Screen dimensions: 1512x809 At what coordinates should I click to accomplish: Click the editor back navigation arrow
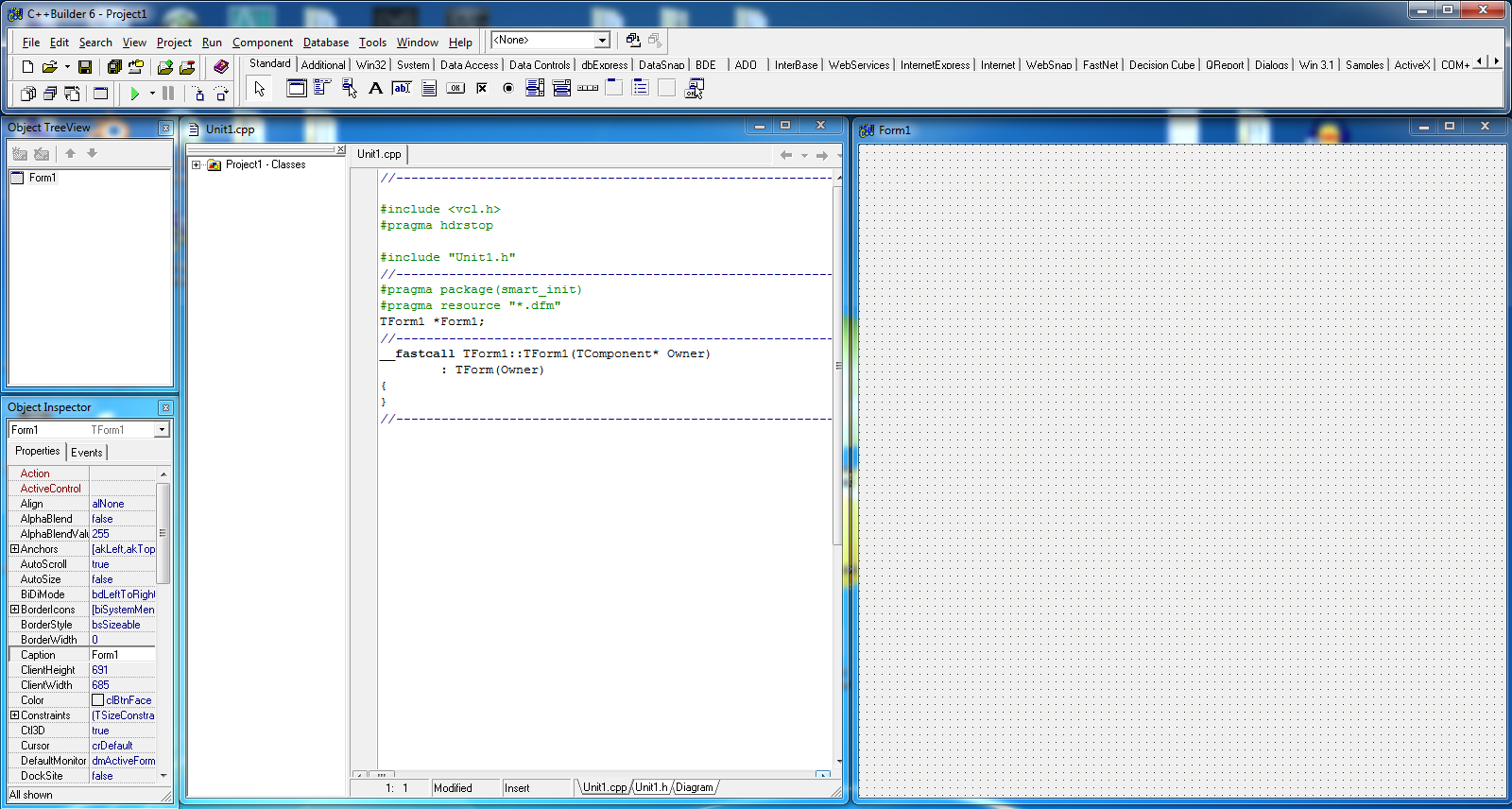pos(786,155)
